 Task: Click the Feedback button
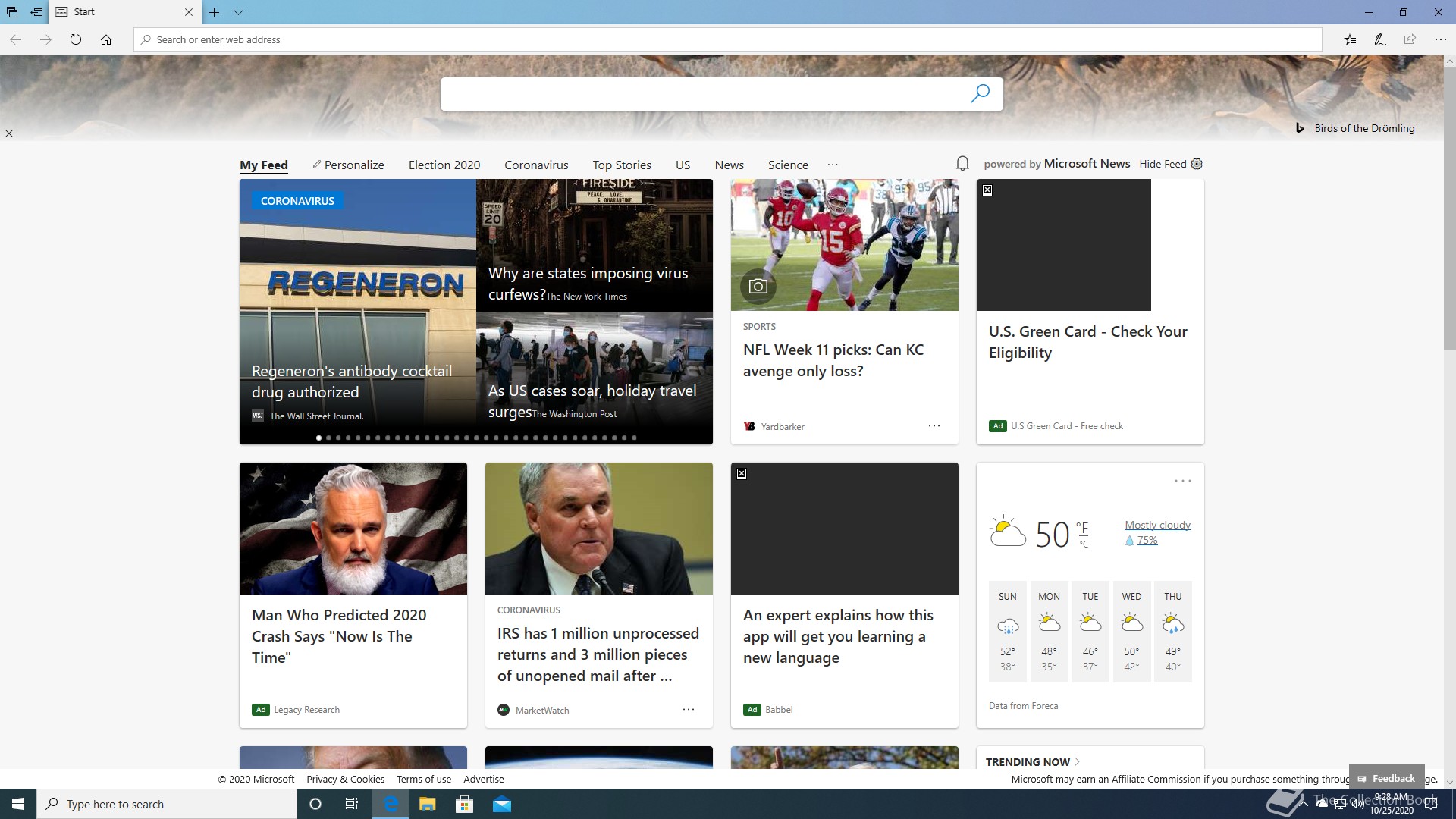point(1386,778)
